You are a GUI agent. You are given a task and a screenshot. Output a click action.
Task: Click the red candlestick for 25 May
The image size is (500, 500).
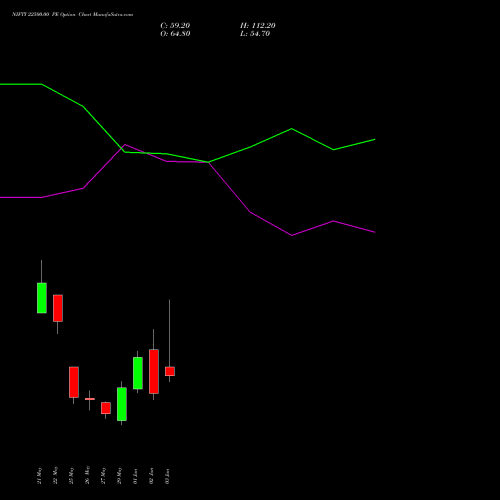[x=74, y=382]
